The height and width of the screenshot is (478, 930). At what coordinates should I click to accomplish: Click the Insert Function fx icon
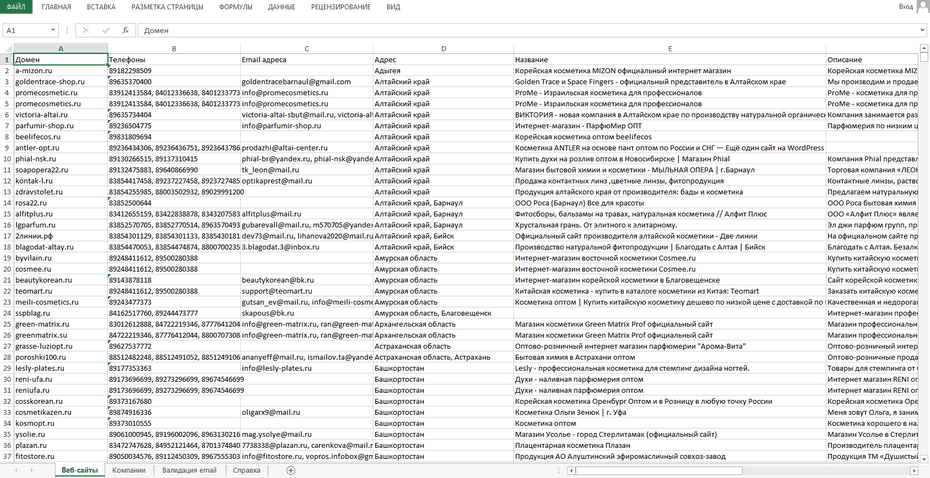[124, 31]
